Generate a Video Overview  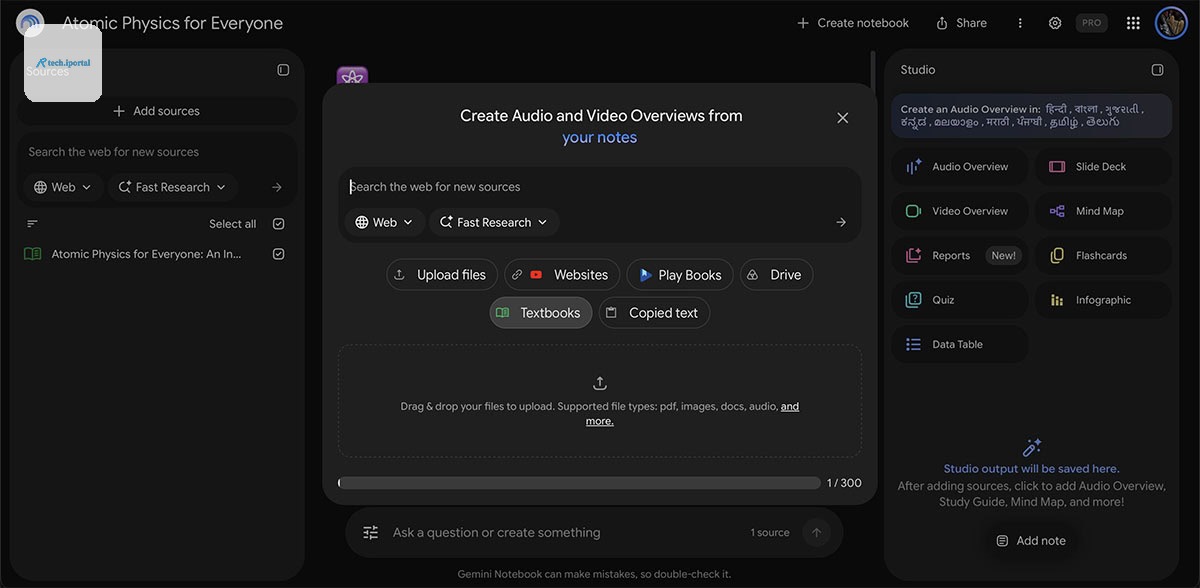click(960, 211)
